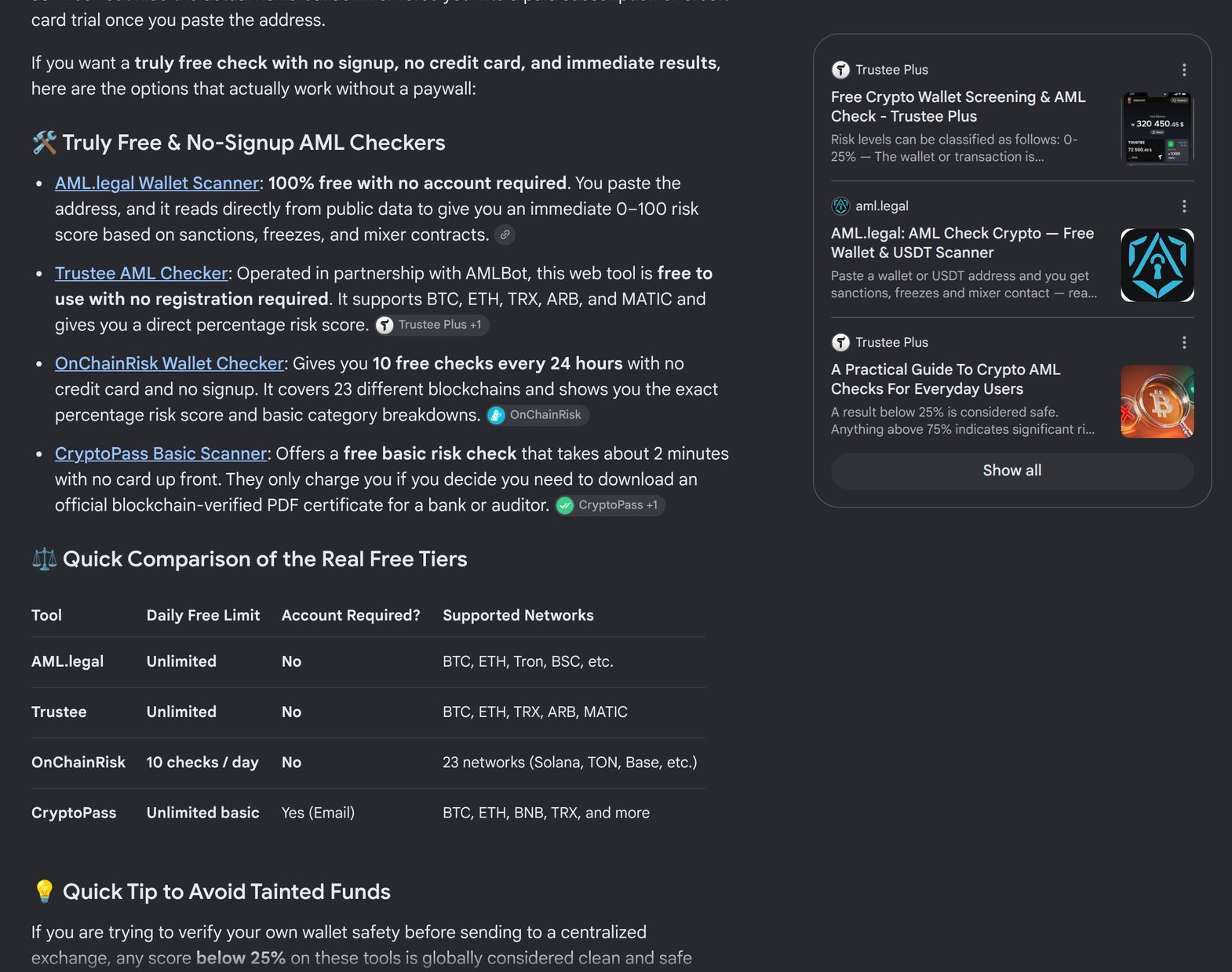This screenshot has width=1232, height=972.
Task: Open options menu for aml.legal card
Action: pos(1183,206)
